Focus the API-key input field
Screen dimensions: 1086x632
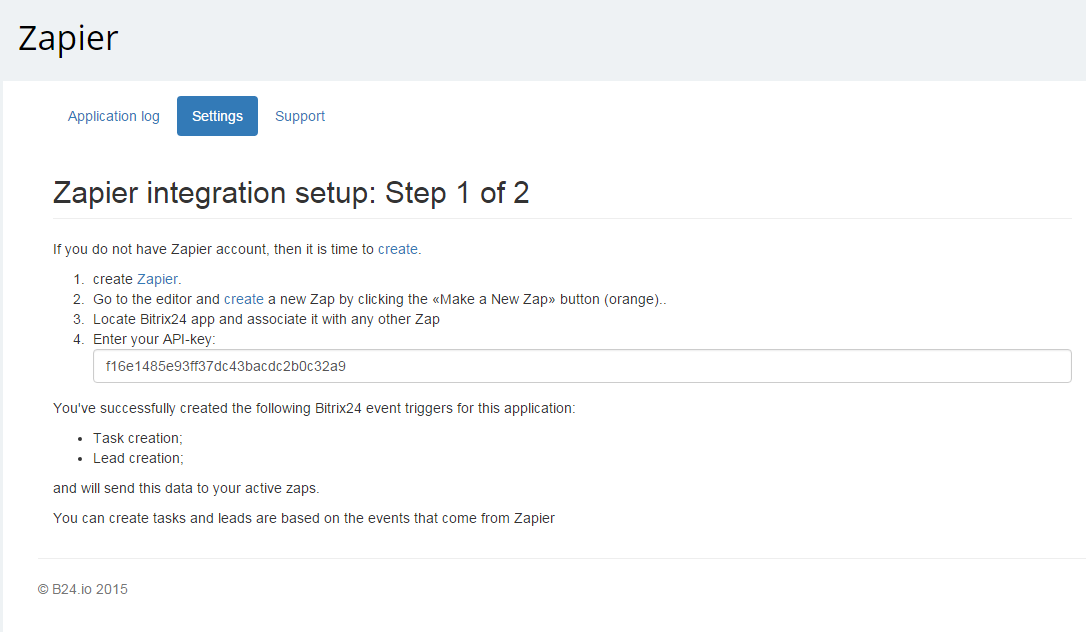point(582,366)
